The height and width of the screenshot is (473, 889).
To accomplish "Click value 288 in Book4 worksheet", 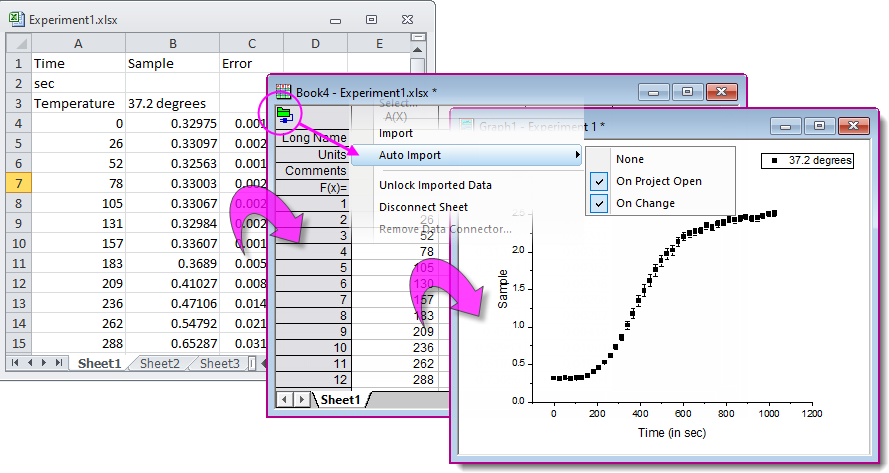I will [423, 380].
